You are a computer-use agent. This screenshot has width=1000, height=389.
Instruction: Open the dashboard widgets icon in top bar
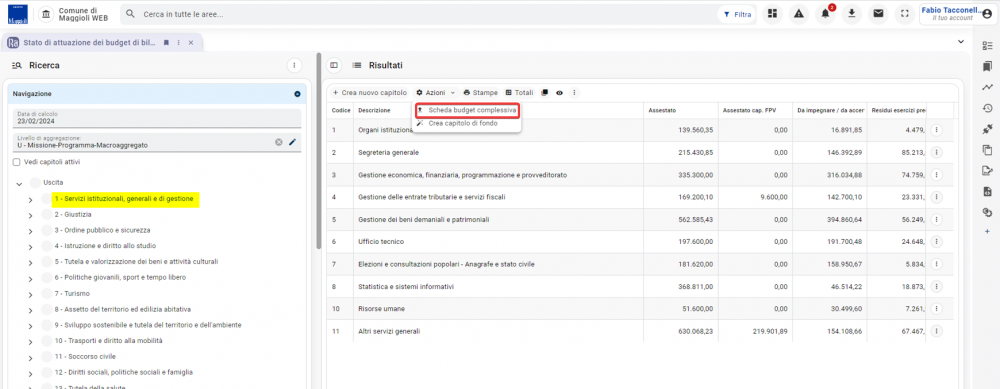773,14
